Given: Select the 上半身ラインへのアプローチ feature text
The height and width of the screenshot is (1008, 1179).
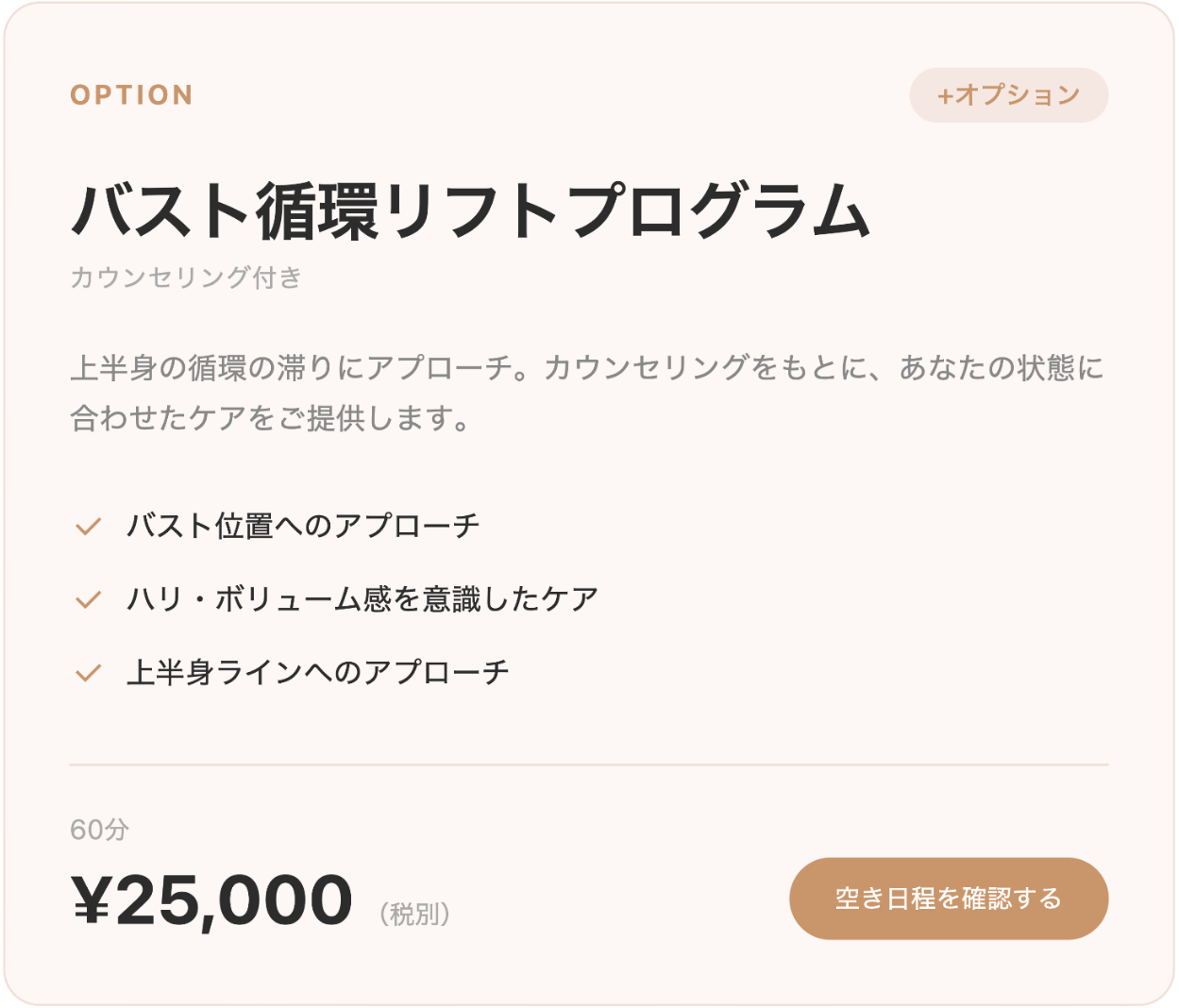Looking at the screenshot, I should click(318, 673).
